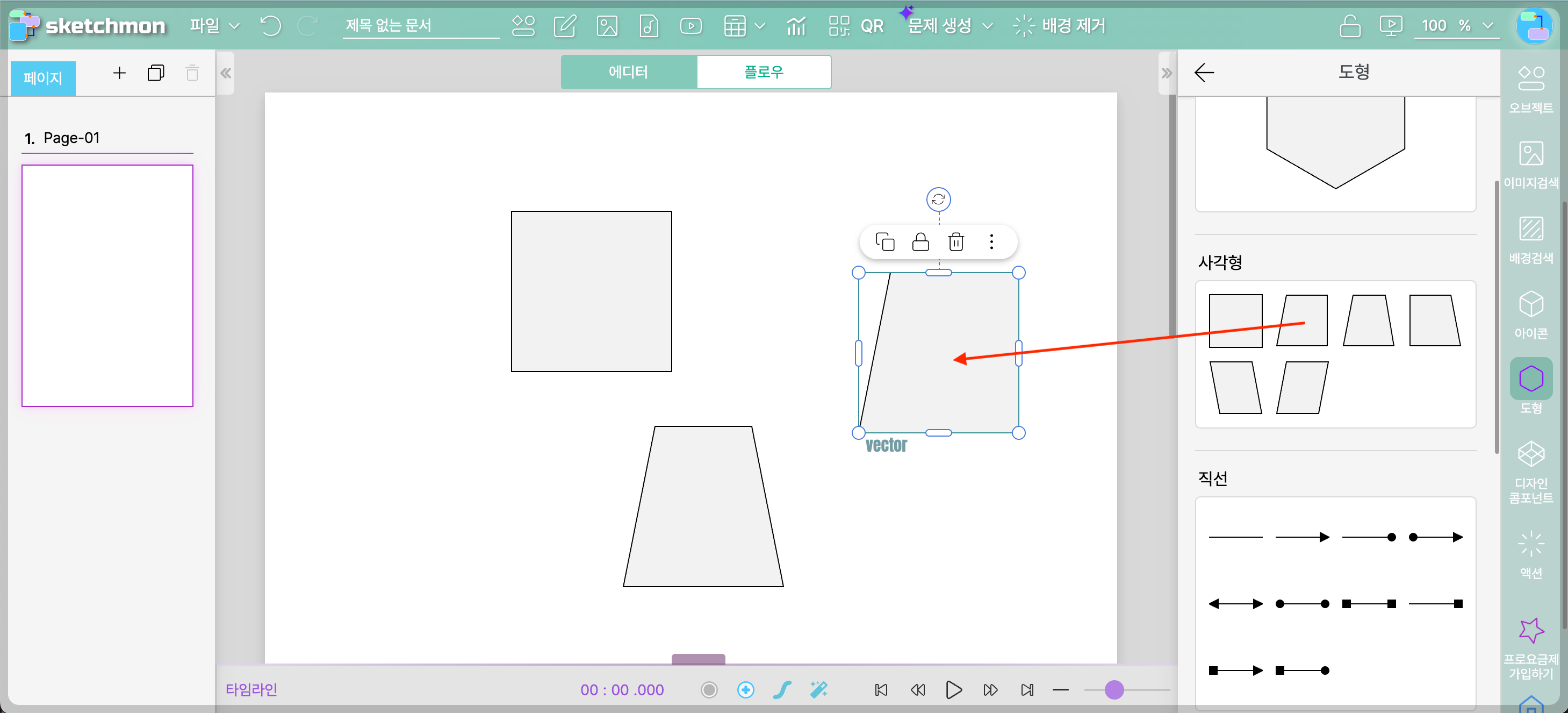Image resolution: width=1568 pixels, height=713 pixels.
Task: Add a new page with plus icon
Action: 119,73
